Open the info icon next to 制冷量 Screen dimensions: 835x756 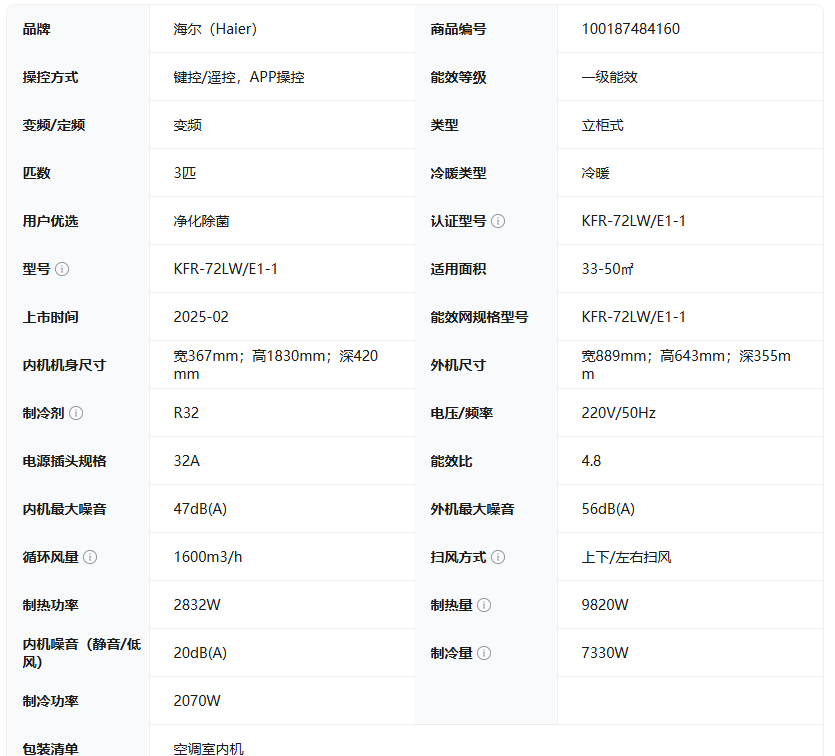(x=484, y=653)
